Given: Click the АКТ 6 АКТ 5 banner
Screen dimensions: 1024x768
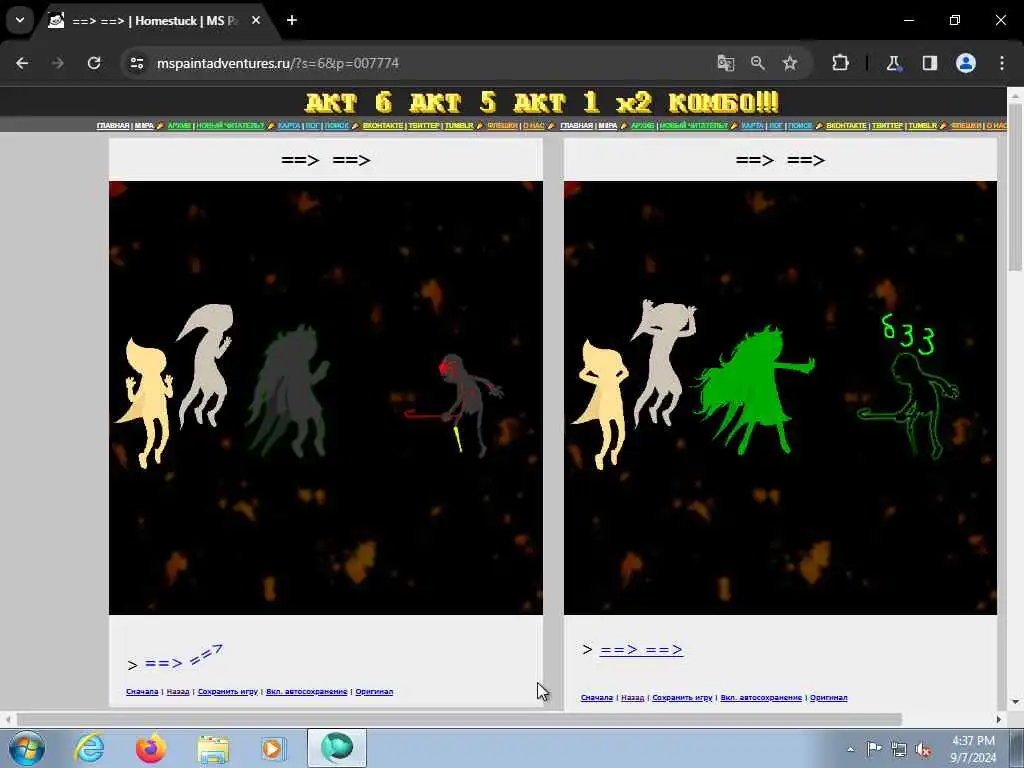Looking at the screenshot, I should 542,103.
